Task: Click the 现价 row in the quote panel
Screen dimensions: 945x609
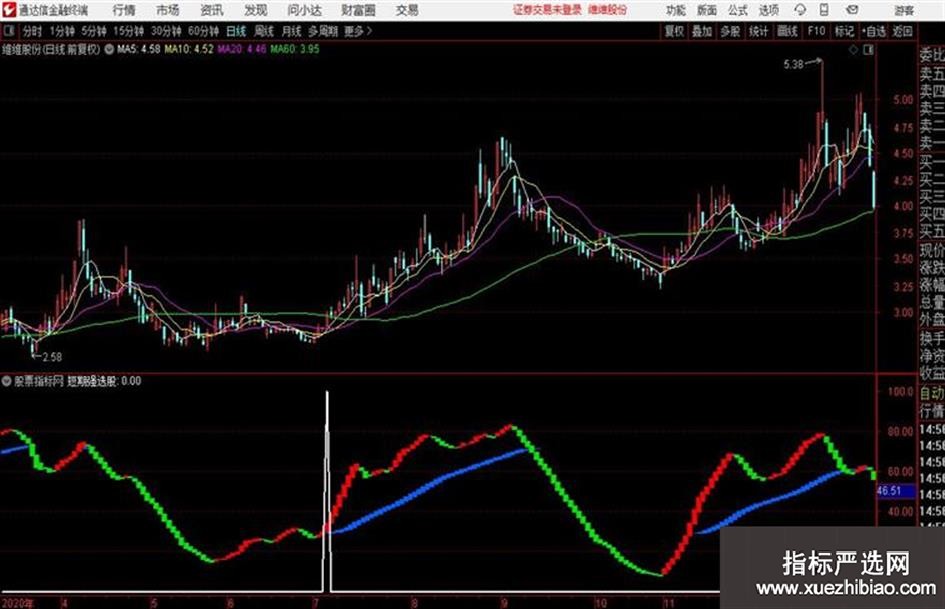Action: 932,250
